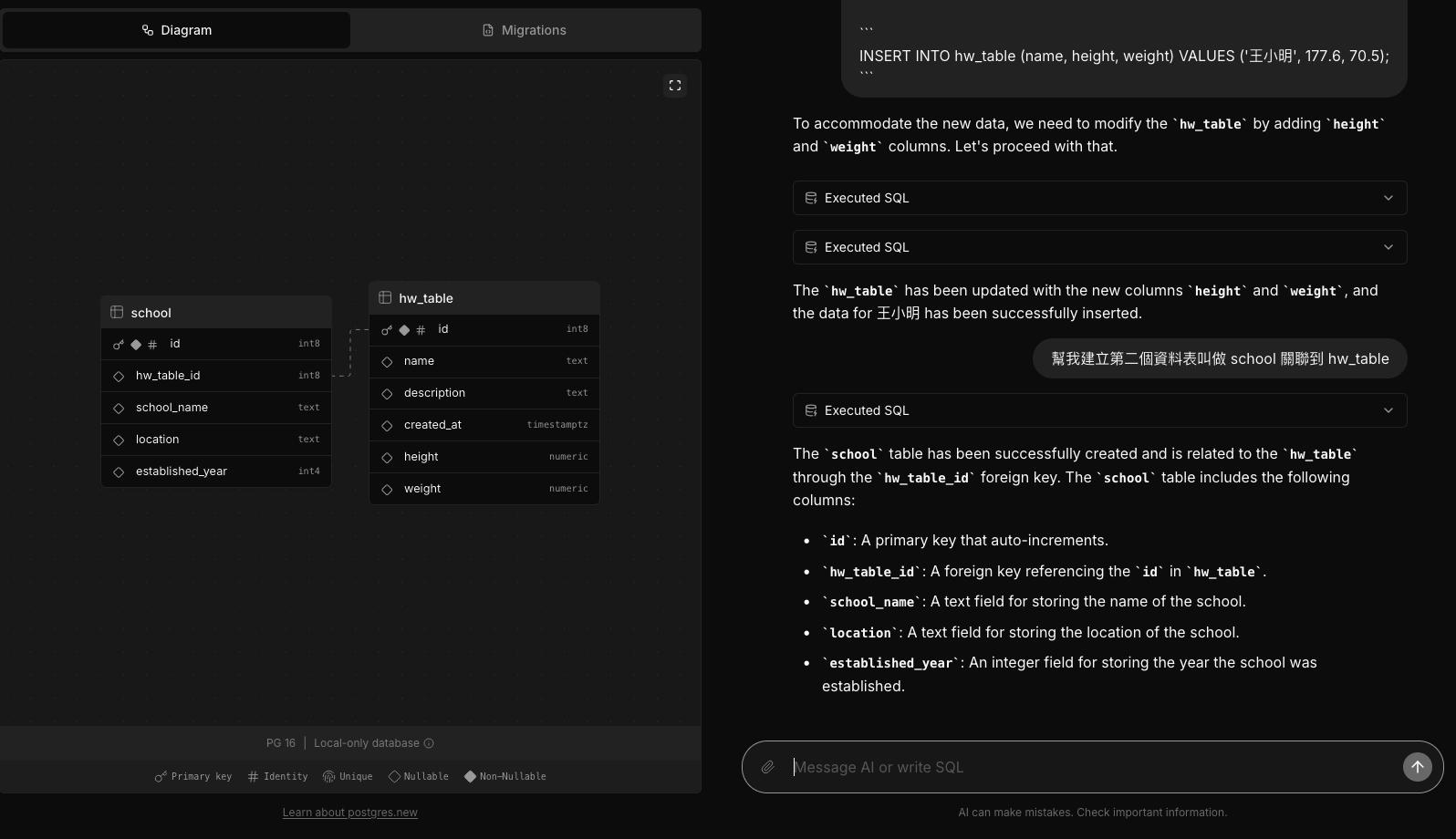
Task: Select the school table header
Action: (x=216, y=312)
